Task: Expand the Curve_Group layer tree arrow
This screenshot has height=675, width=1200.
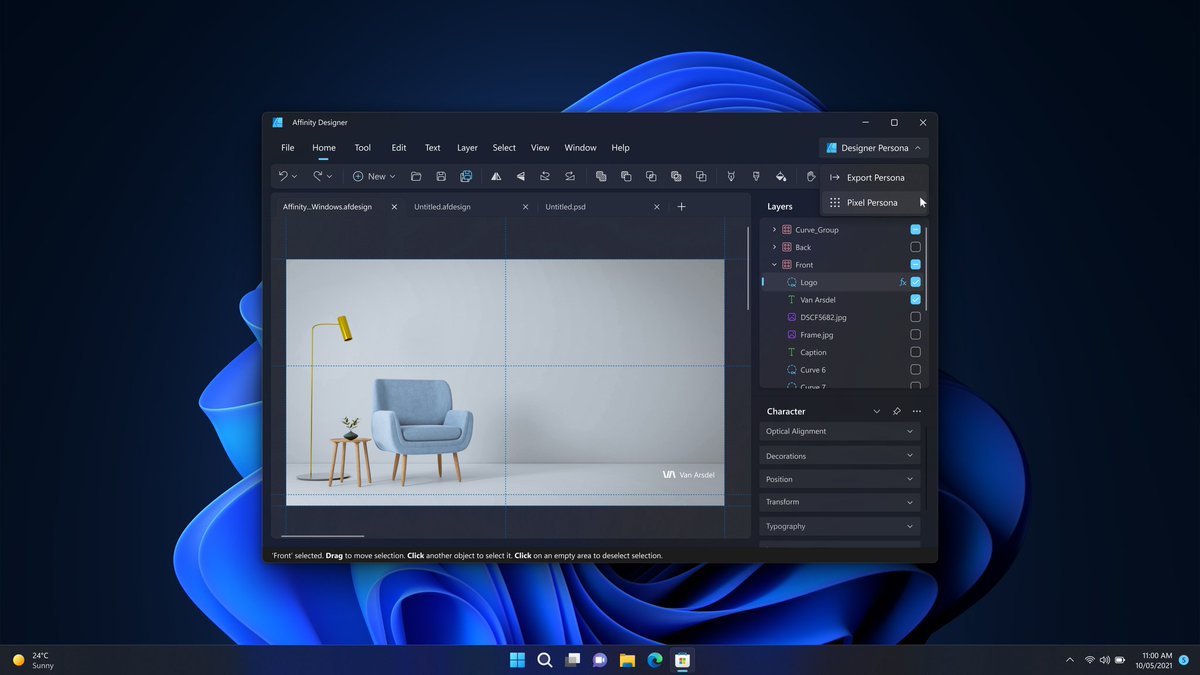Action: coord(774,229)
